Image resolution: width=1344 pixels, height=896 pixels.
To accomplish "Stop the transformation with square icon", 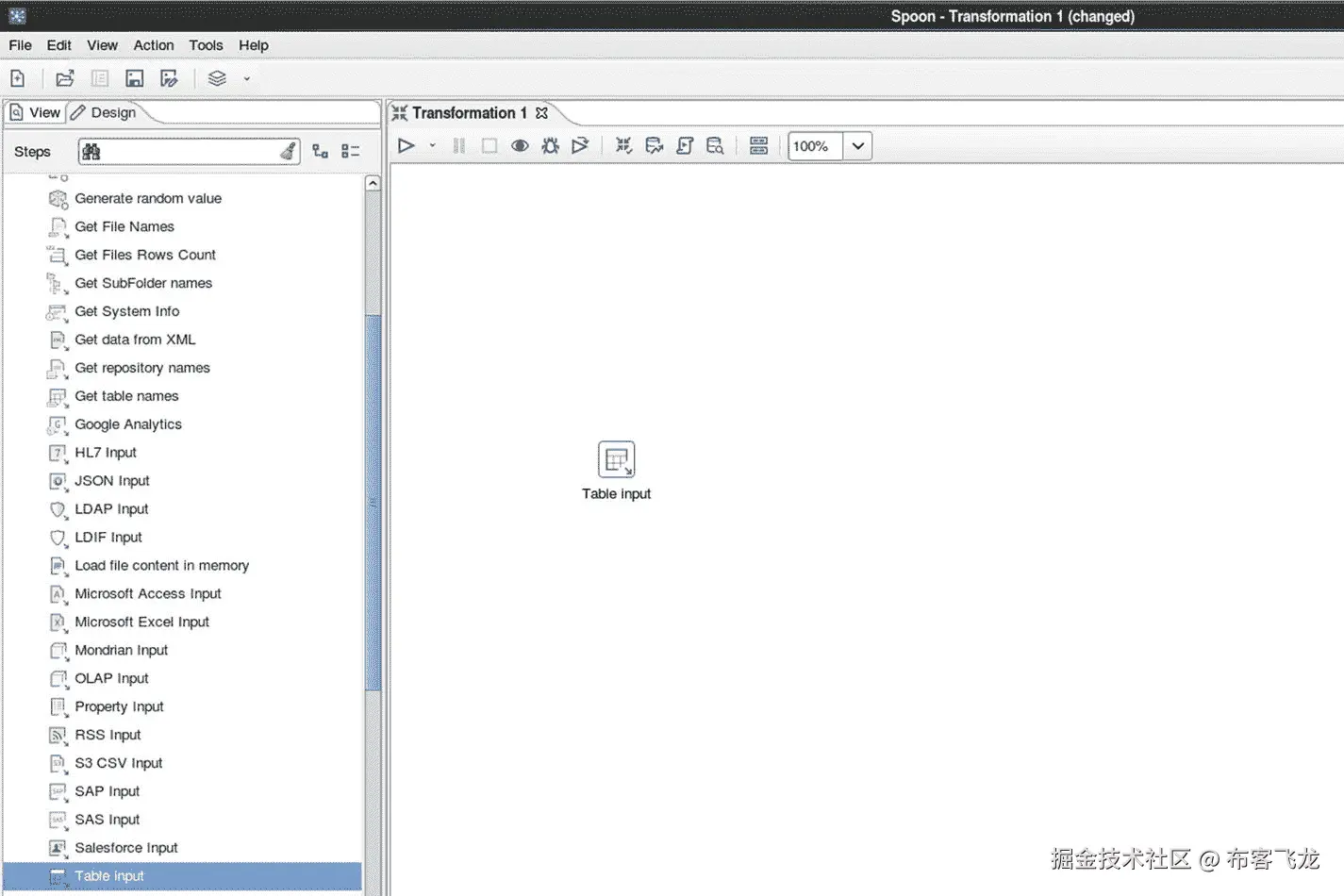I will pos(489,146).
